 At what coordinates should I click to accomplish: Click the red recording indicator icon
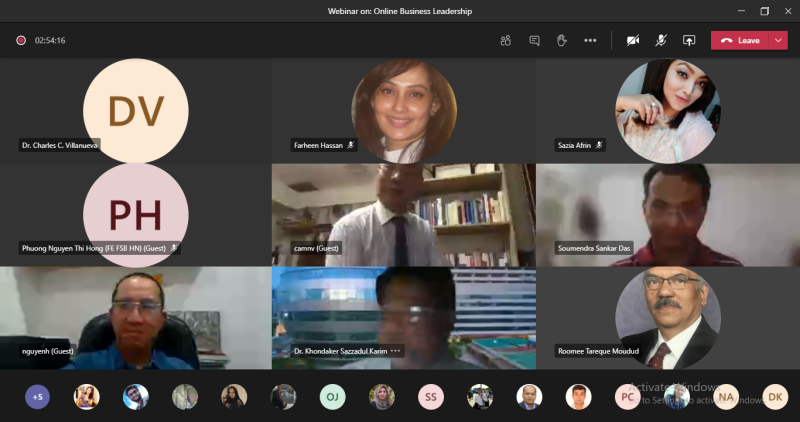pyautogui.click(x=21, y=40)
